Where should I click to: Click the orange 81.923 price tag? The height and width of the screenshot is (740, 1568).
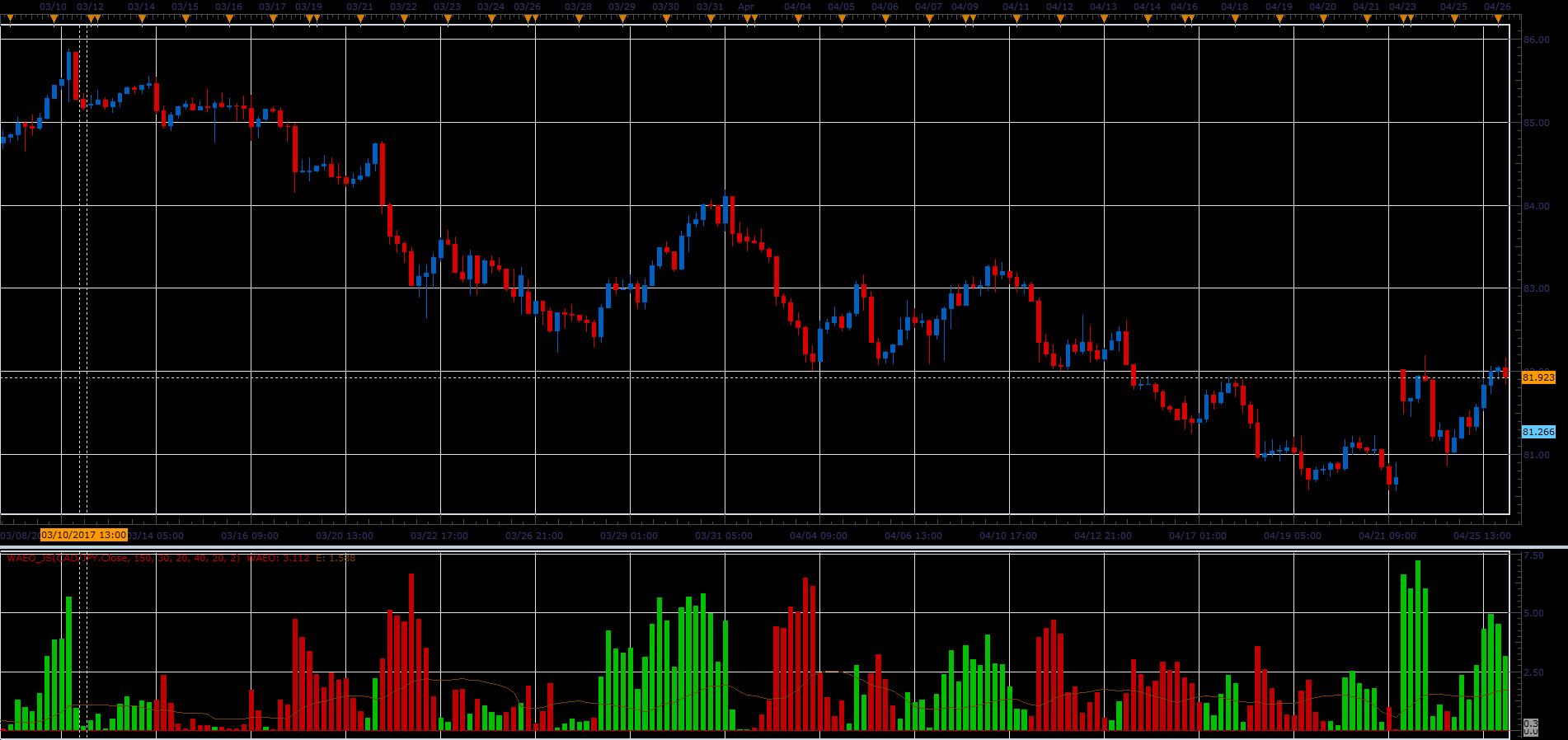1538,377
